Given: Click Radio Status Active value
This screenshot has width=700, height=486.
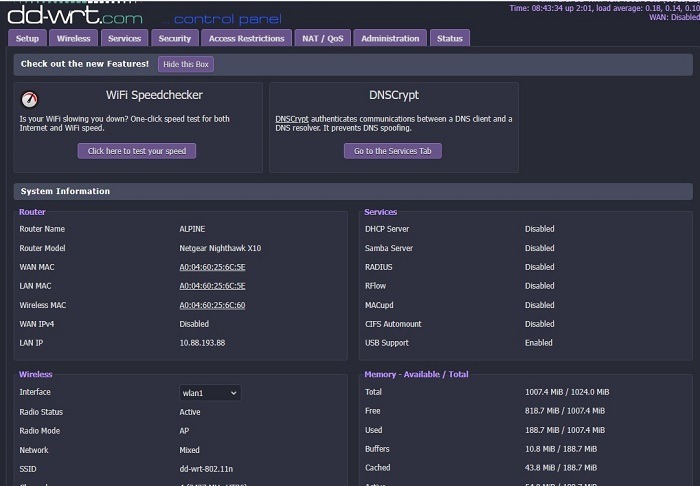Looking at the screenshot, I should (190, 412).
